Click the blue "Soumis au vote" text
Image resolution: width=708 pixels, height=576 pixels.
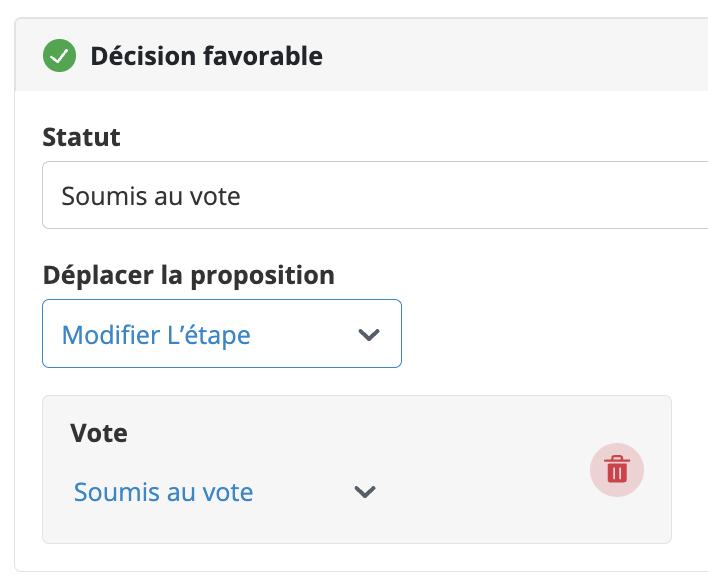(x=163, y=492)
